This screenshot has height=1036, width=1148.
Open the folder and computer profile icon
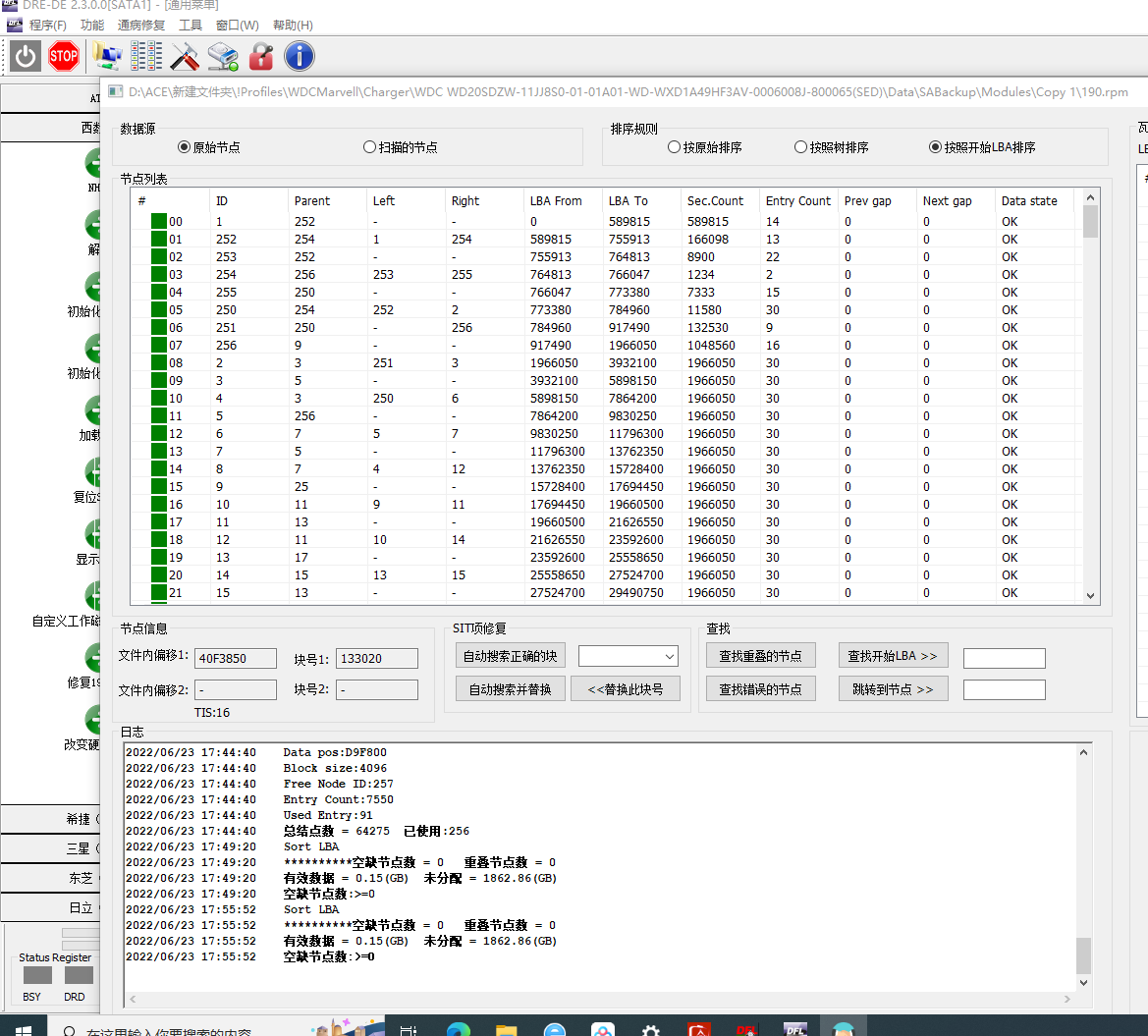click(x=107, y=56)
